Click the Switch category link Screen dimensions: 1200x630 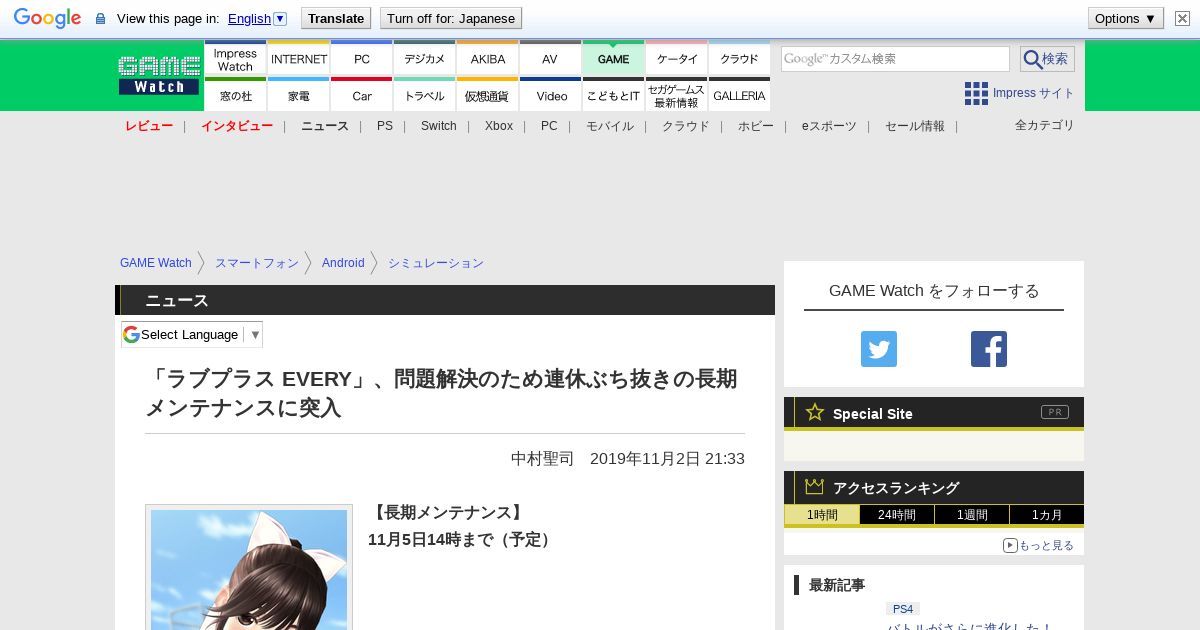[x=439, y=126]
